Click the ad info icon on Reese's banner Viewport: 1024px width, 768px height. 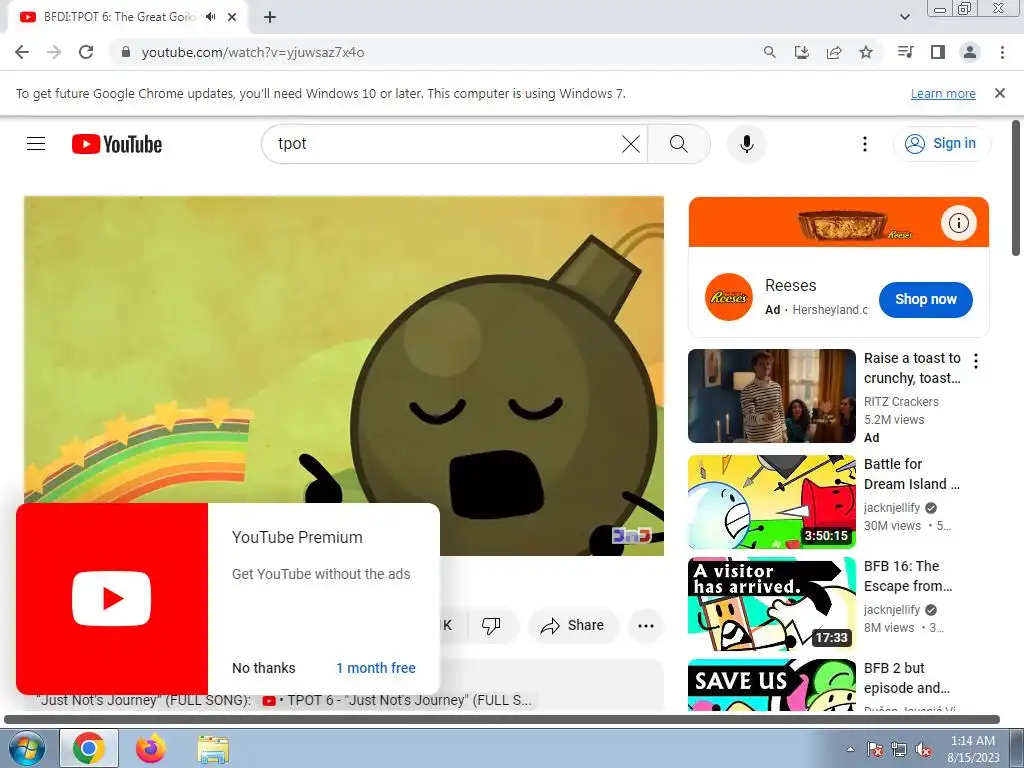click(x=959, y=223)
